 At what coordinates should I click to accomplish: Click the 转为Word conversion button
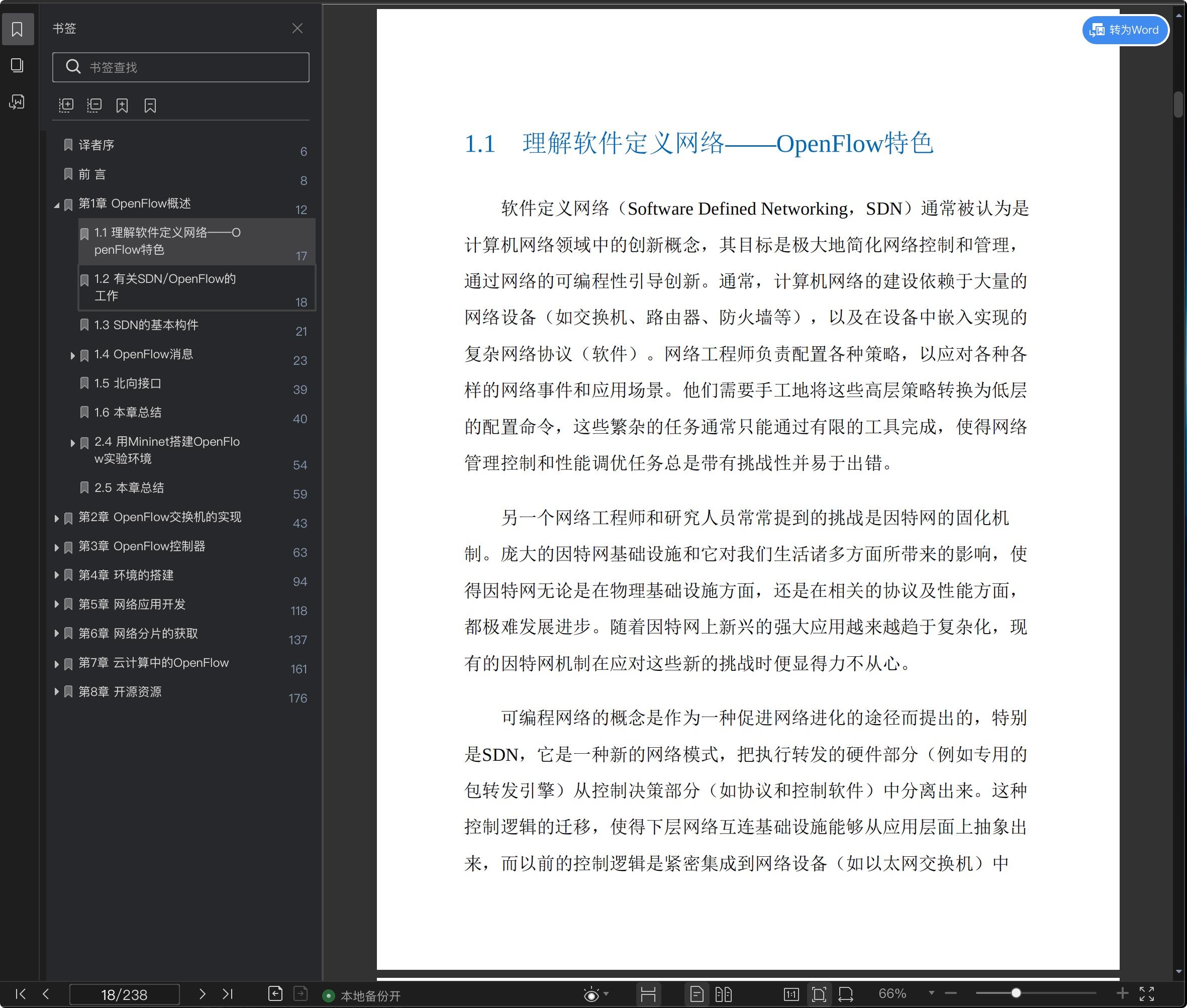(x=1125, y=30)
